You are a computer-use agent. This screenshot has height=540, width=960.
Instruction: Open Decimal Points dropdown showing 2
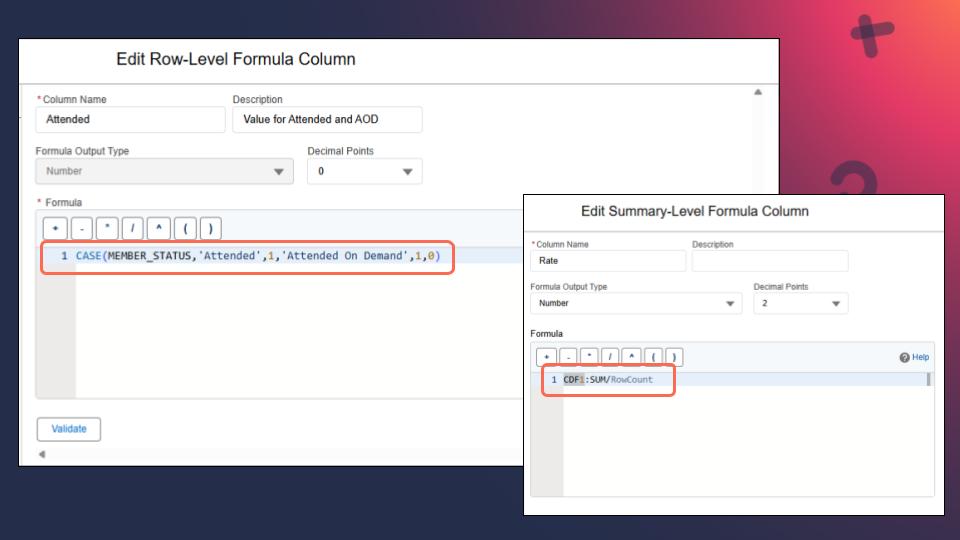(x=800, y=303)
